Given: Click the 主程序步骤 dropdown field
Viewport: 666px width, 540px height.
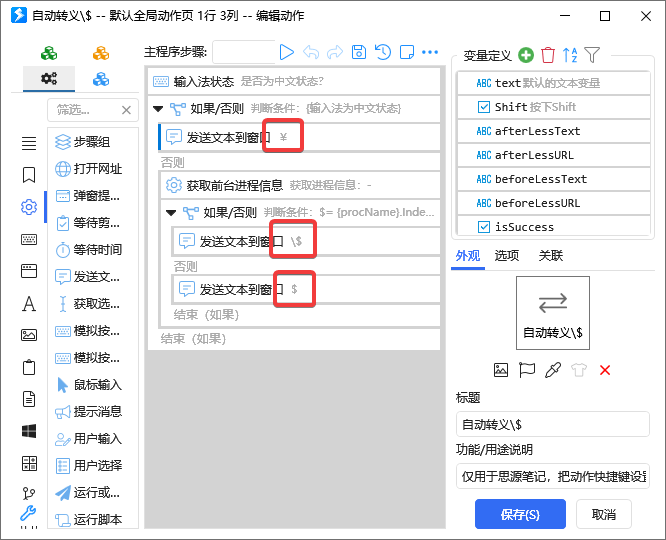Looking at the screenshot, I should point(244,52).
